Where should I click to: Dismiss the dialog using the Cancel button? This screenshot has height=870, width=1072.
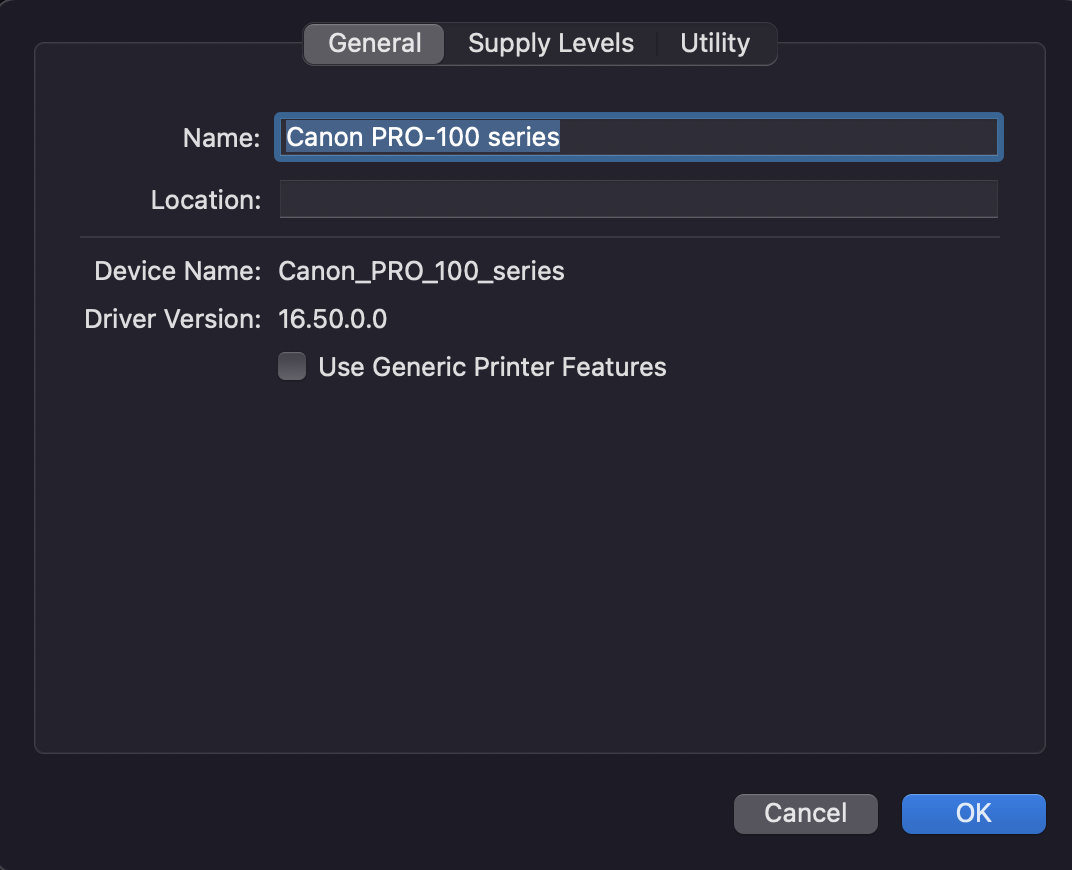[805, 813]
